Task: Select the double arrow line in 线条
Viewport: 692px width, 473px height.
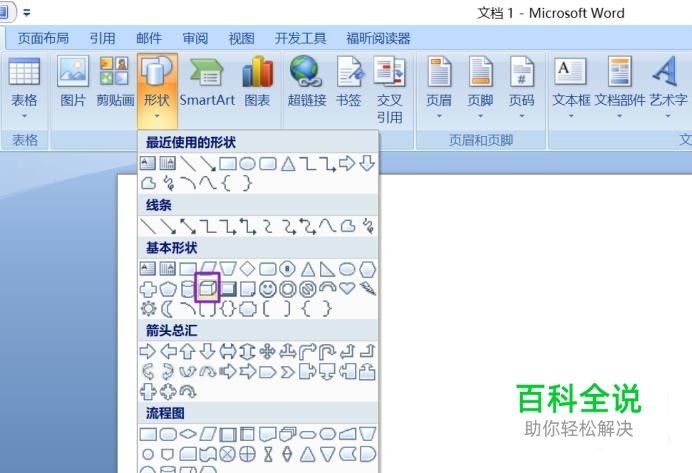Action: point(188,226)
